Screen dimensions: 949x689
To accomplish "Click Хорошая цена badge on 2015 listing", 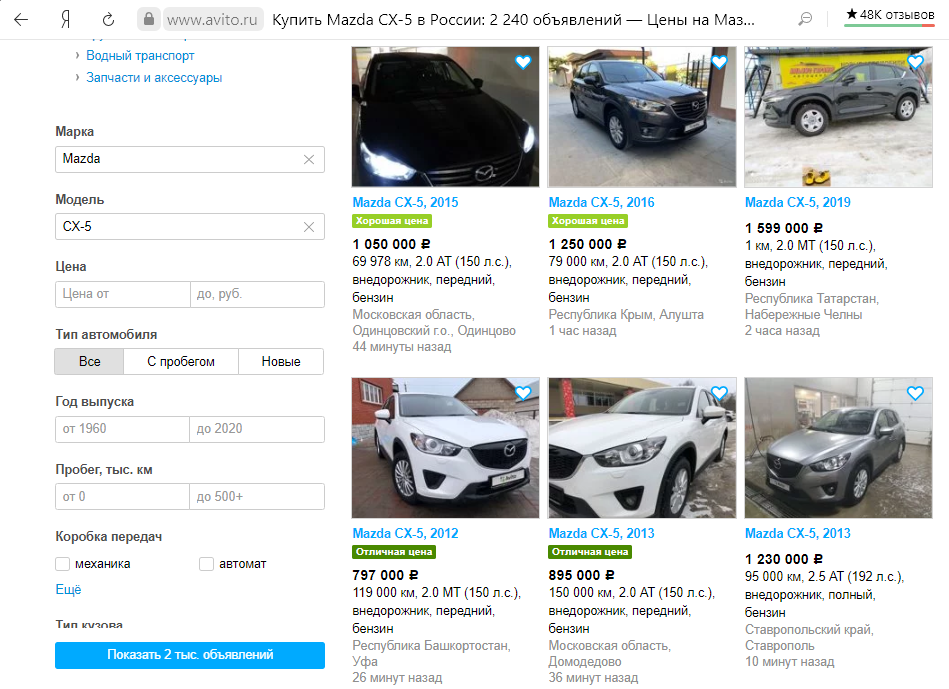I will click(x=392, y=221).
